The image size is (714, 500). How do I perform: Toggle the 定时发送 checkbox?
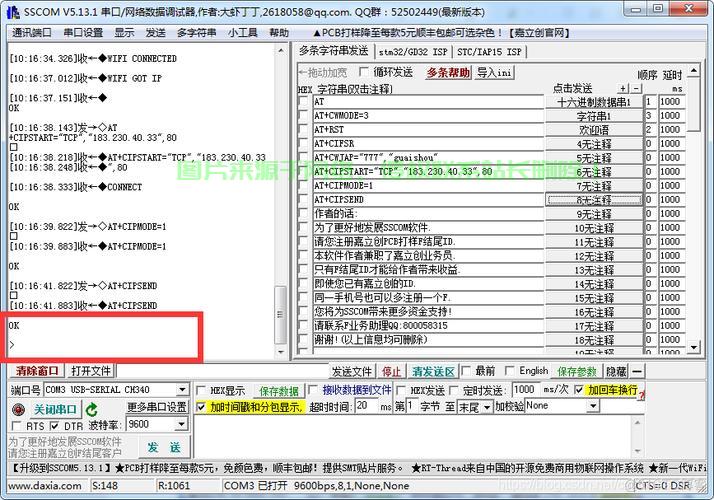click(454, 391)
